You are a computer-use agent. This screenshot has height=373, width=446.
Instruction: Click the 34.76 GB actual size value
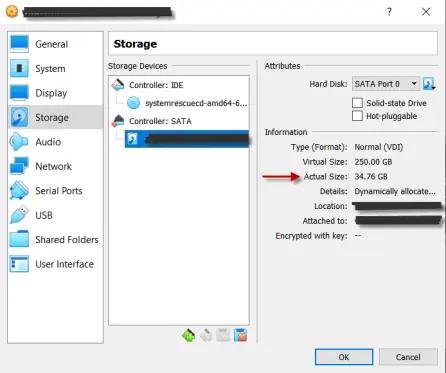point(371,177)
